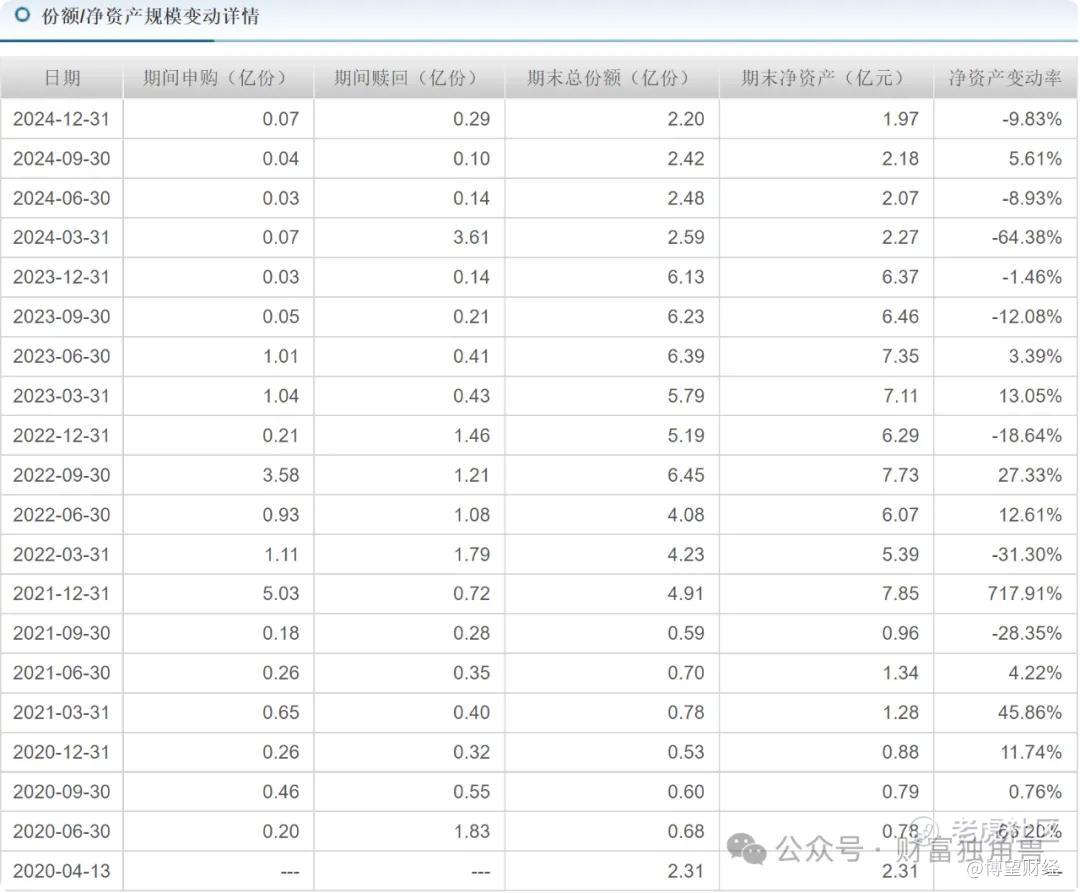The width and height of the screenshot is (1080, 893).
Task: Select the date cell 2024-12-31
Action: [61, 119]
